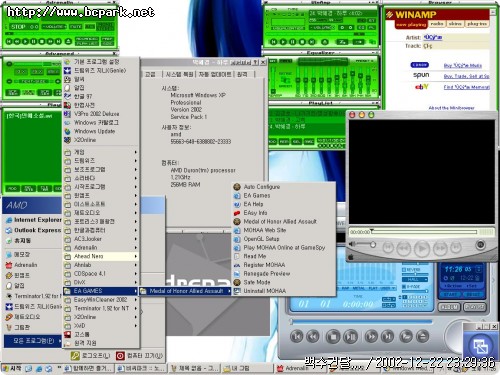The height and width of the screenshot is (375, 500).
Task: Expand the Ahead Nero folder
Action: [101, 256]
